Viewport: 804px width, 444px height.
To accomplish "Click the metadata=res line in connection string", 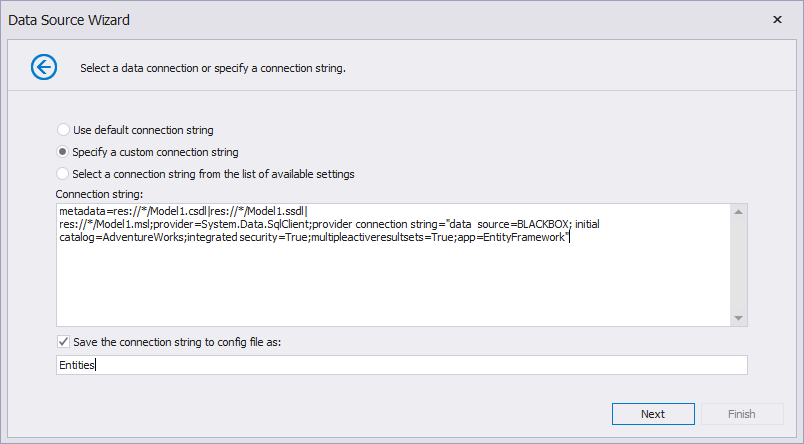I will pyautogui.click(x=180, y=211).
